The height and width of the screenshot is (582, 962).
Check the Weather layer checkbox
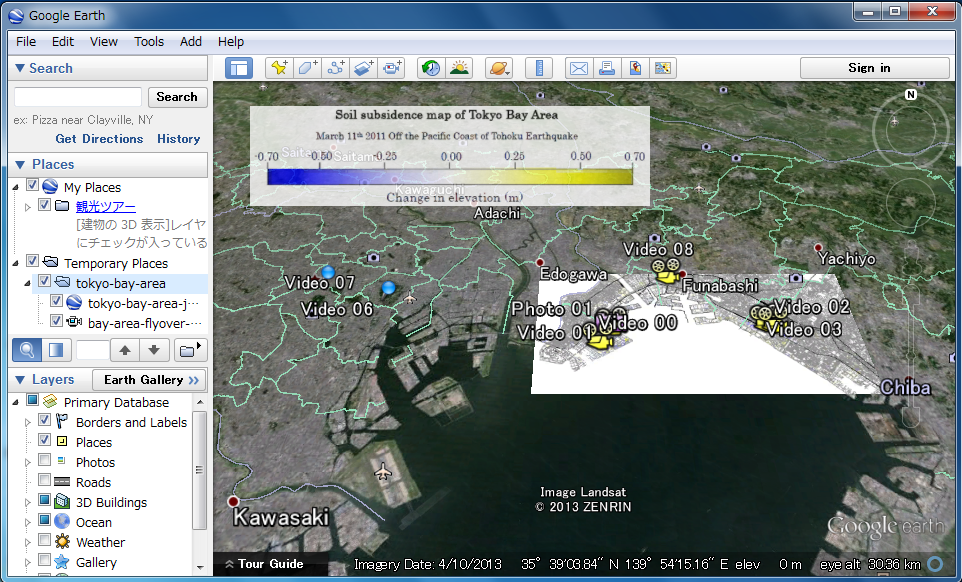[45, 542]
